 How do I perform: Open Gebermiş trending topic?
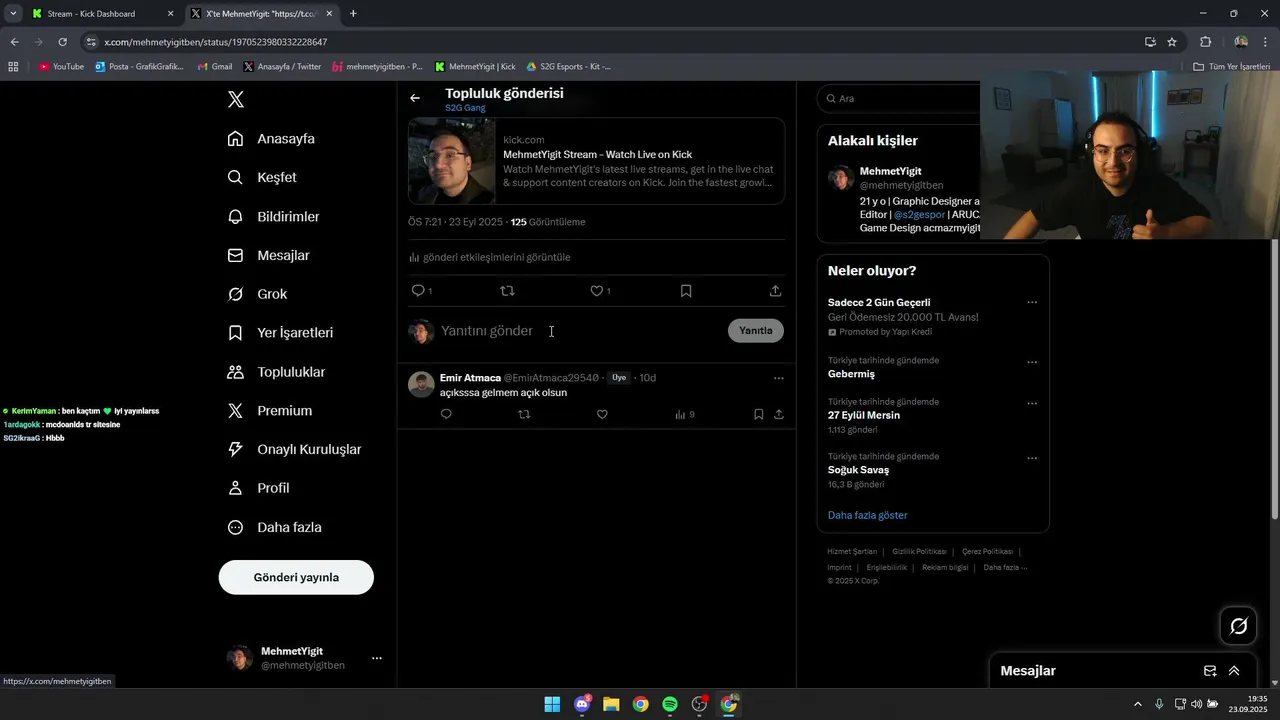[x=851, y=374]
